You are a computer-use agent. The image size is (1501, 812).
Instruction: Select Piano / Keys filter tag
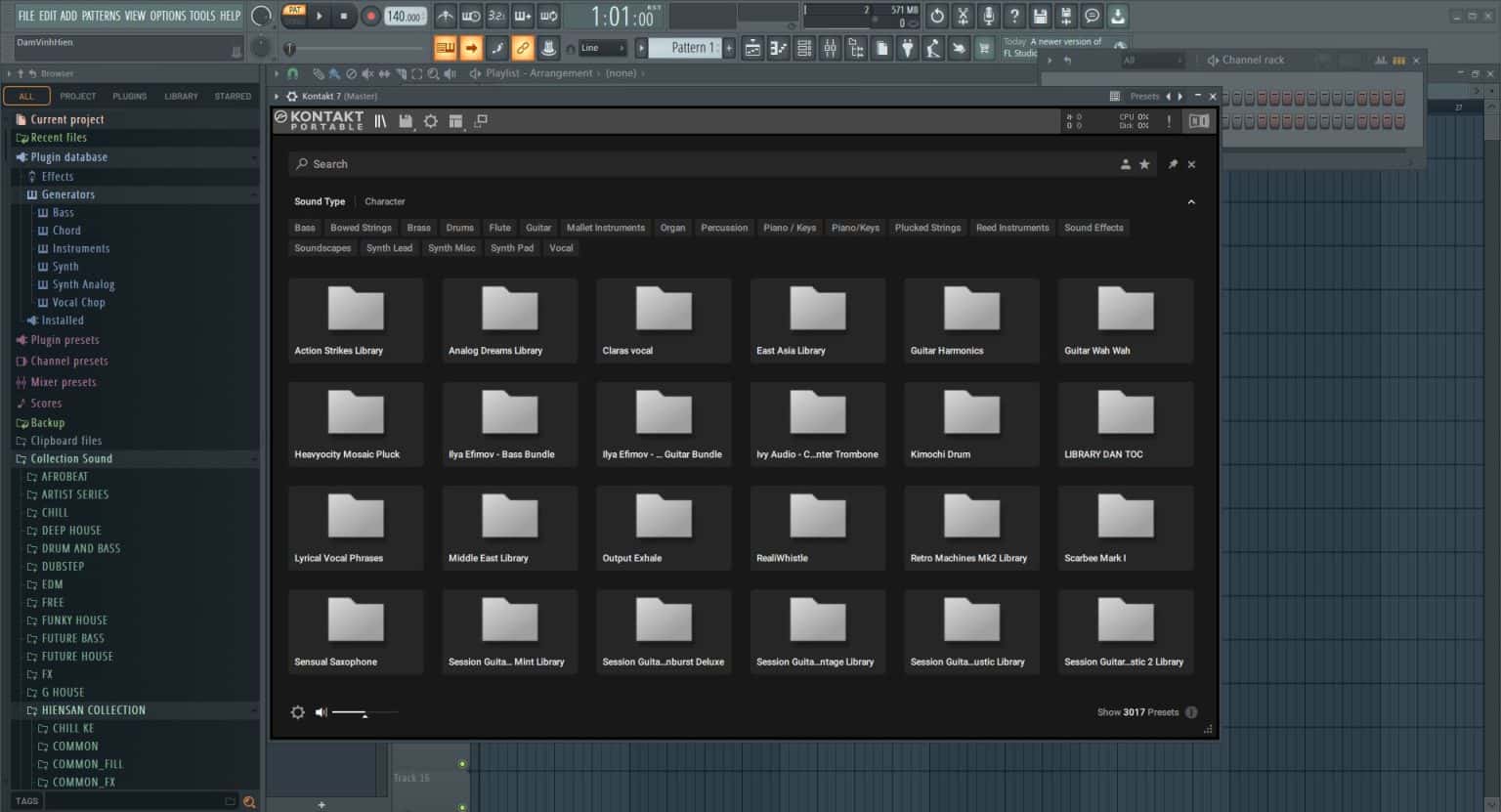[x=790, y=228]
